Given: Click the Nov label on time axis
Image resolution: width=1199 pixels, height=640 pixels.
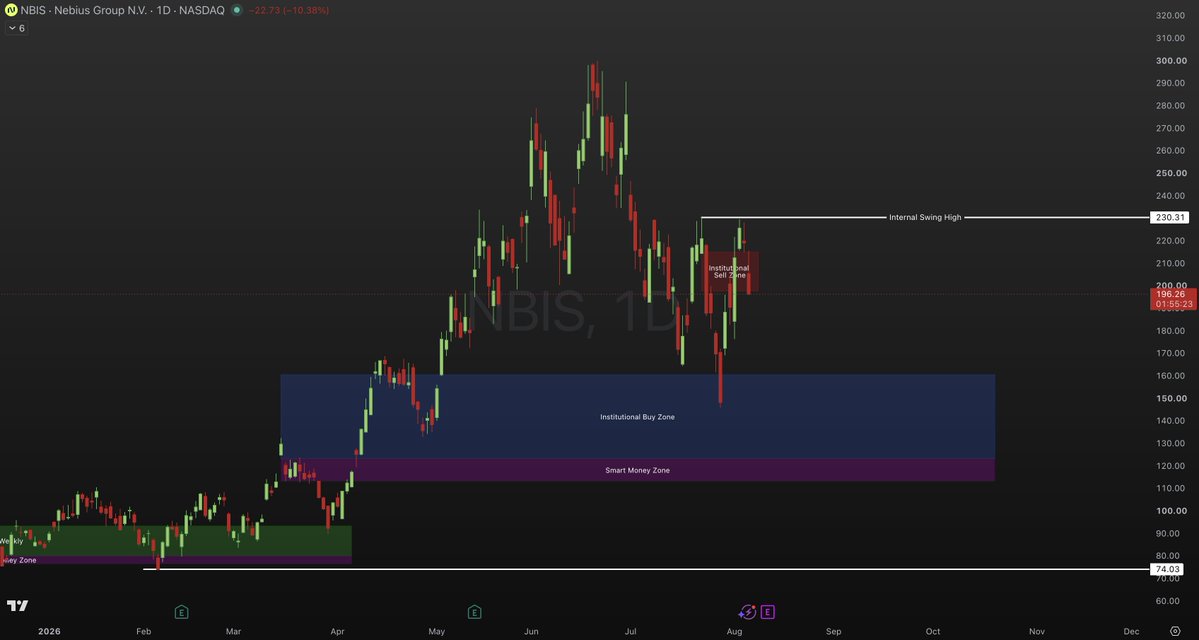Looking at the screenshot, I should tap(1037, 632).
